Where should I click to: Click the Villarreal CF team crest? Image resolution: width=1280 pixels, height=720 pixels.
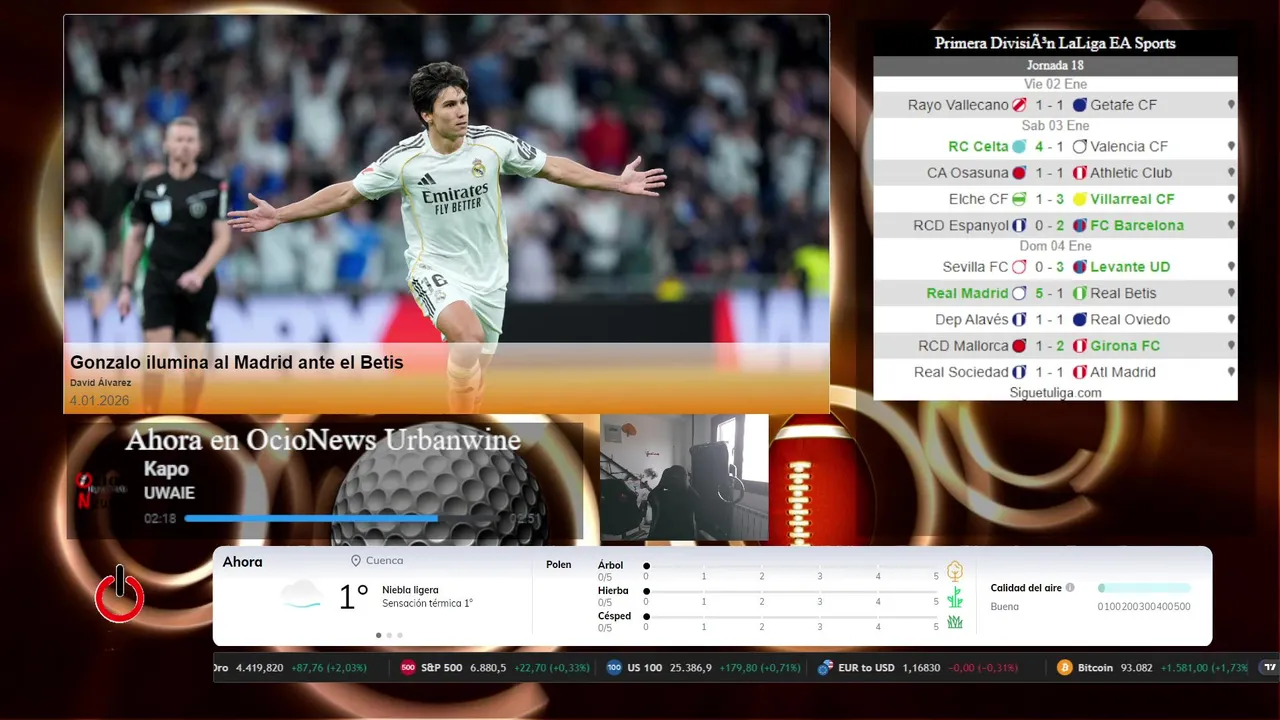click(x=1080, y=199)
